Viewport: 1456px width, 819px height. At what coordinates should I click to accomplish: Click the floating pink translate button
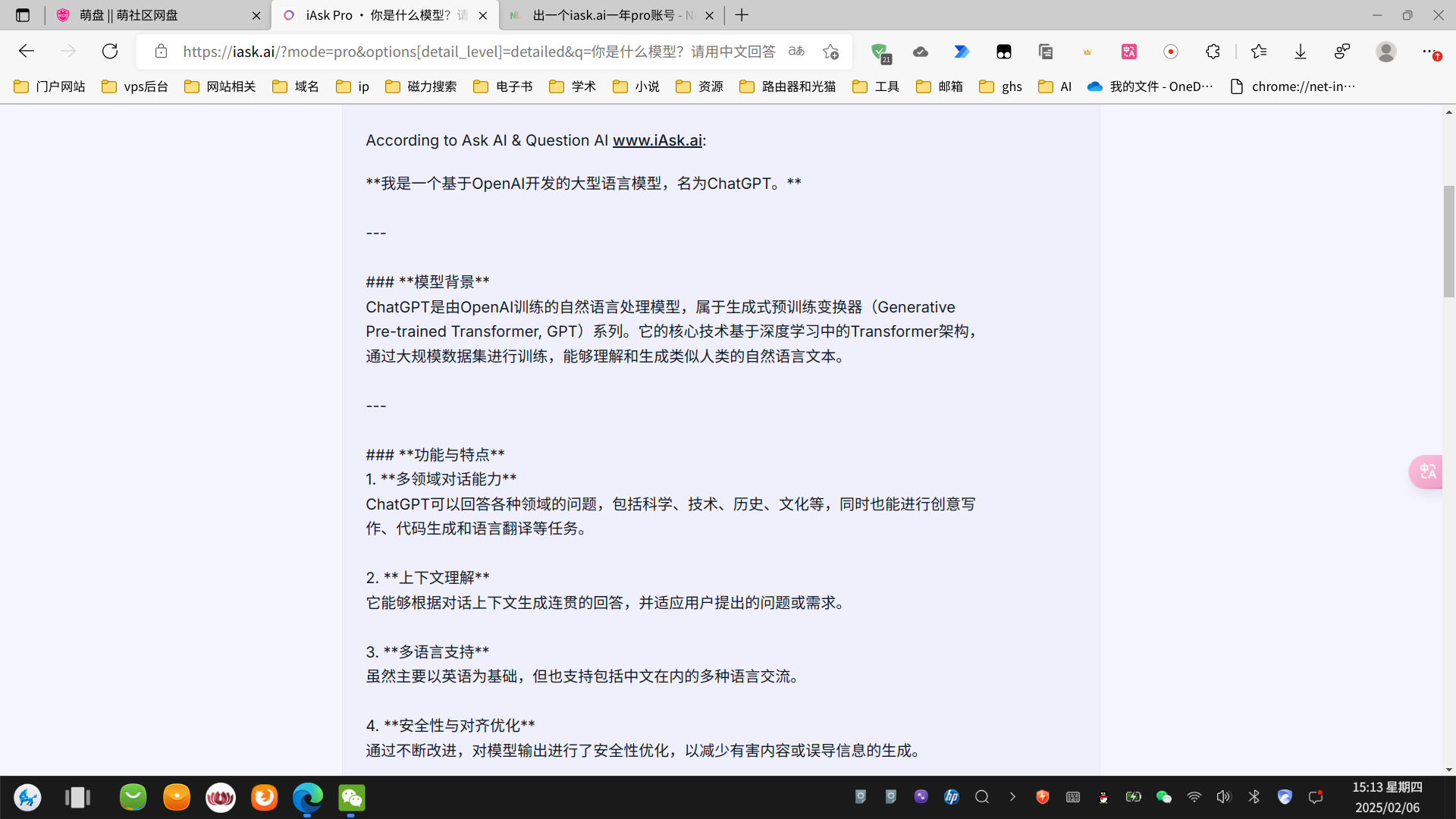[1427, 472]
